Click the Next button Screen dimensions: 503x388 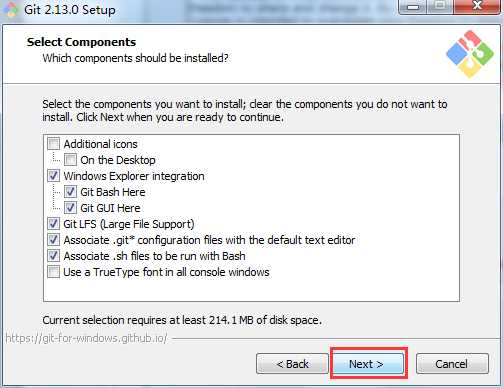pos(369,364)
